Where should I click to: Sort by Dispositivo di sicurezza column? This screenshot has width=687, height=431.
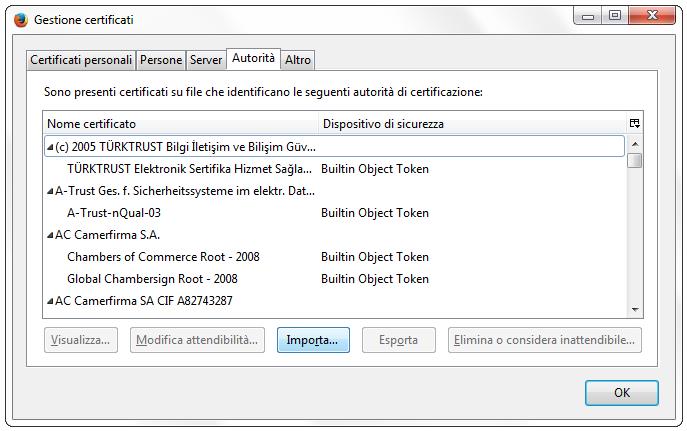(470, 124)
